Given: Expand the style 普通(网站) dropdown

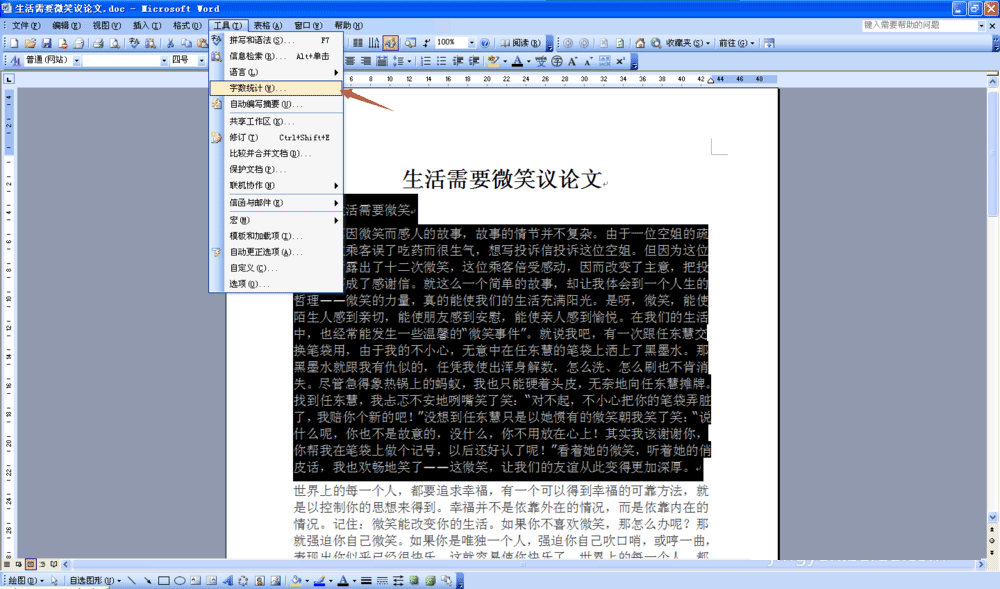Looking at the screenshot, I should pyautogui.click(x=76, y=61).
